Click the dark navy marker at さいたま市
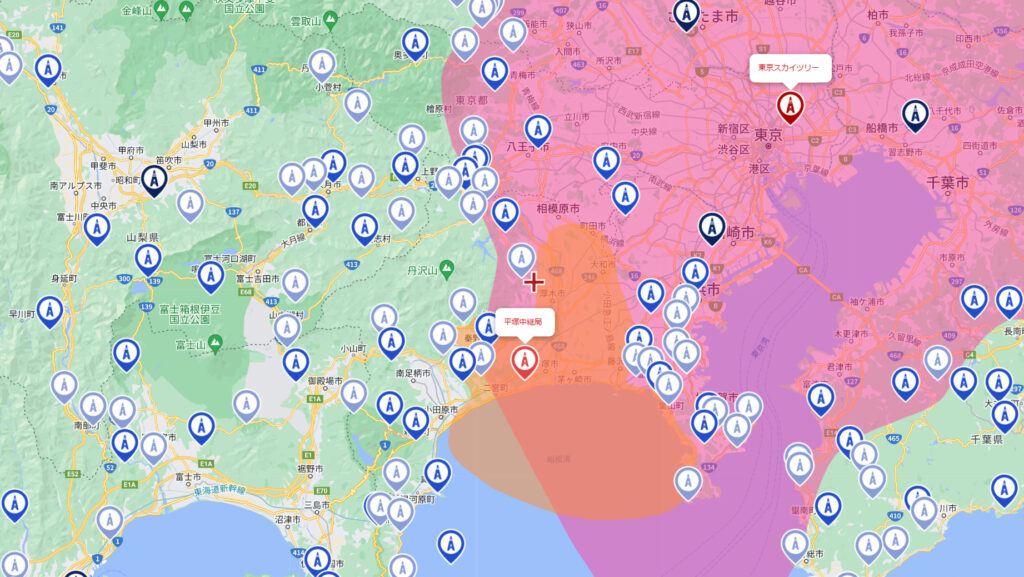1024x577 pixels. click(685, 14)
